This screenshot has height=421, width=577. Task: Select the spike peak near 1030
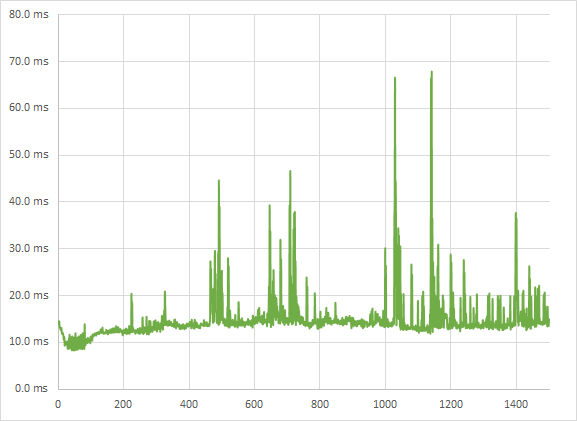click(395, 78)
